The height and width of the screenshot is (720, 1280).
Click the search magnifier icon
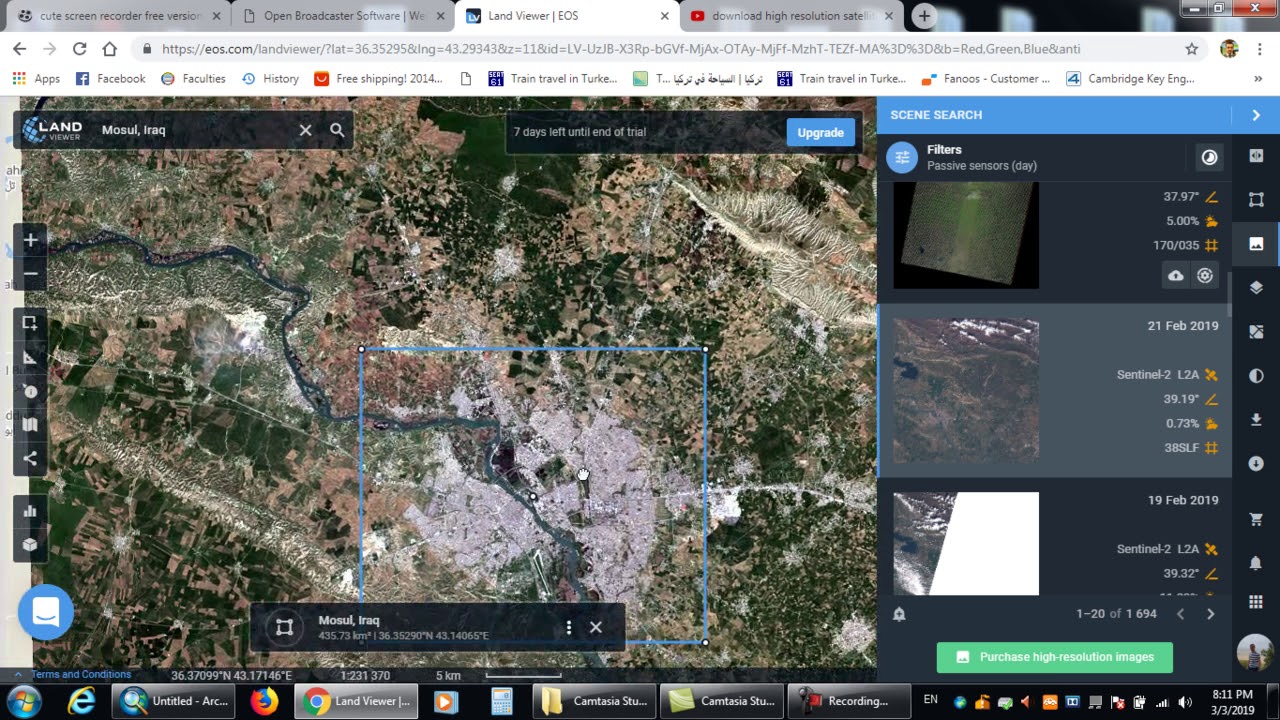(337, 130)
